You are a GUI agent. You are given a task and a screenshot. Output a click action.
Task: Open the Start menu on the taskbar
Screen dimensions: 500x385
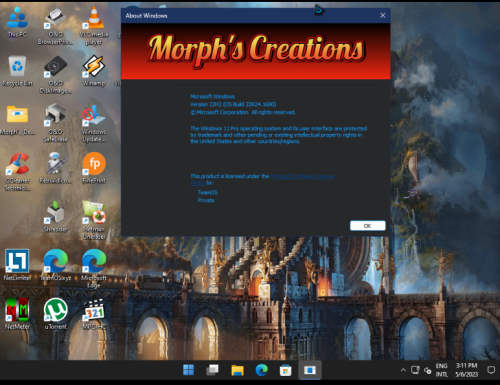point(189,370)
